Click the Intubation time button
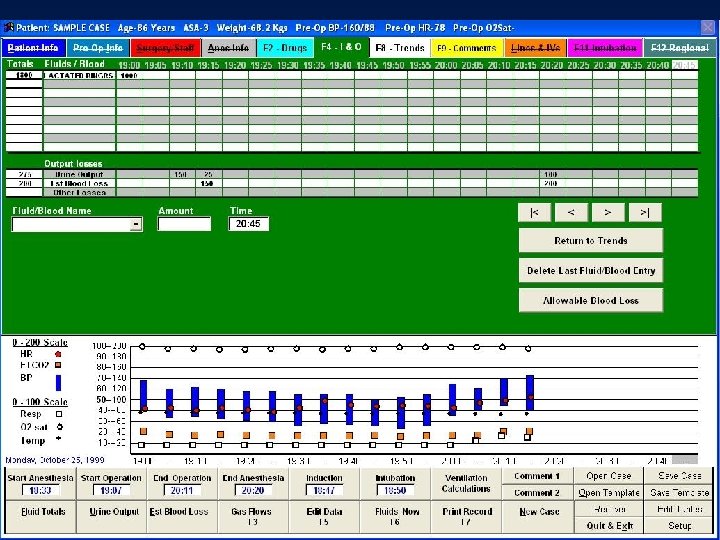The height and width of the screenshot is (540, 720). (x=395, y=484)
